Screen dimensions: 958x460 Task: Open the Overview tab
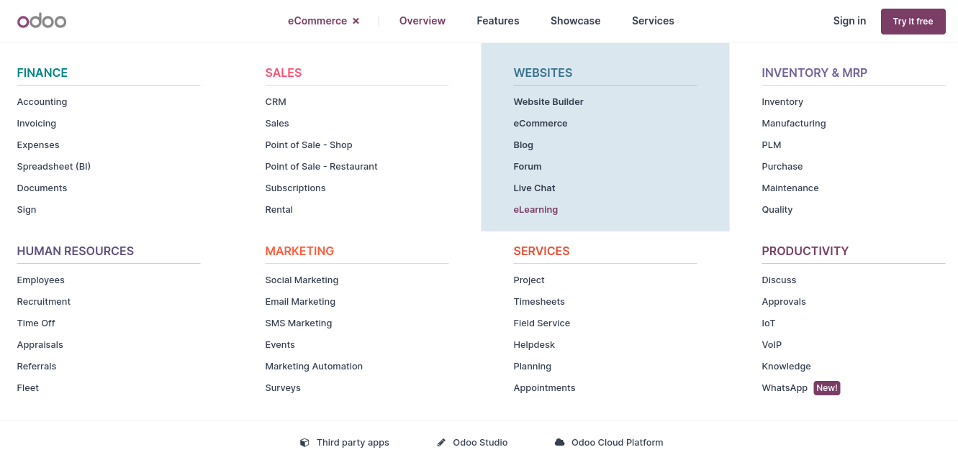tap(422, 21)
